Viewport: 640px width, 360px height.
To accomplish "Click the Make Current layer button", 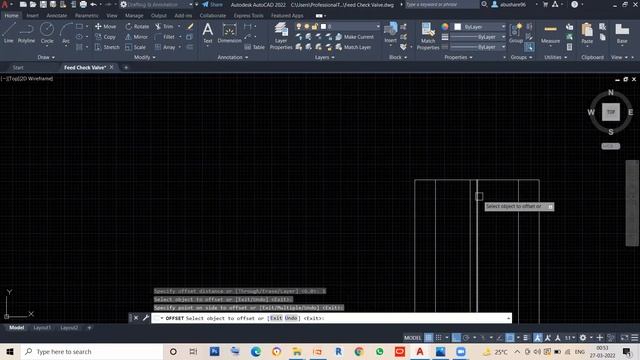I will click(354, 37).
